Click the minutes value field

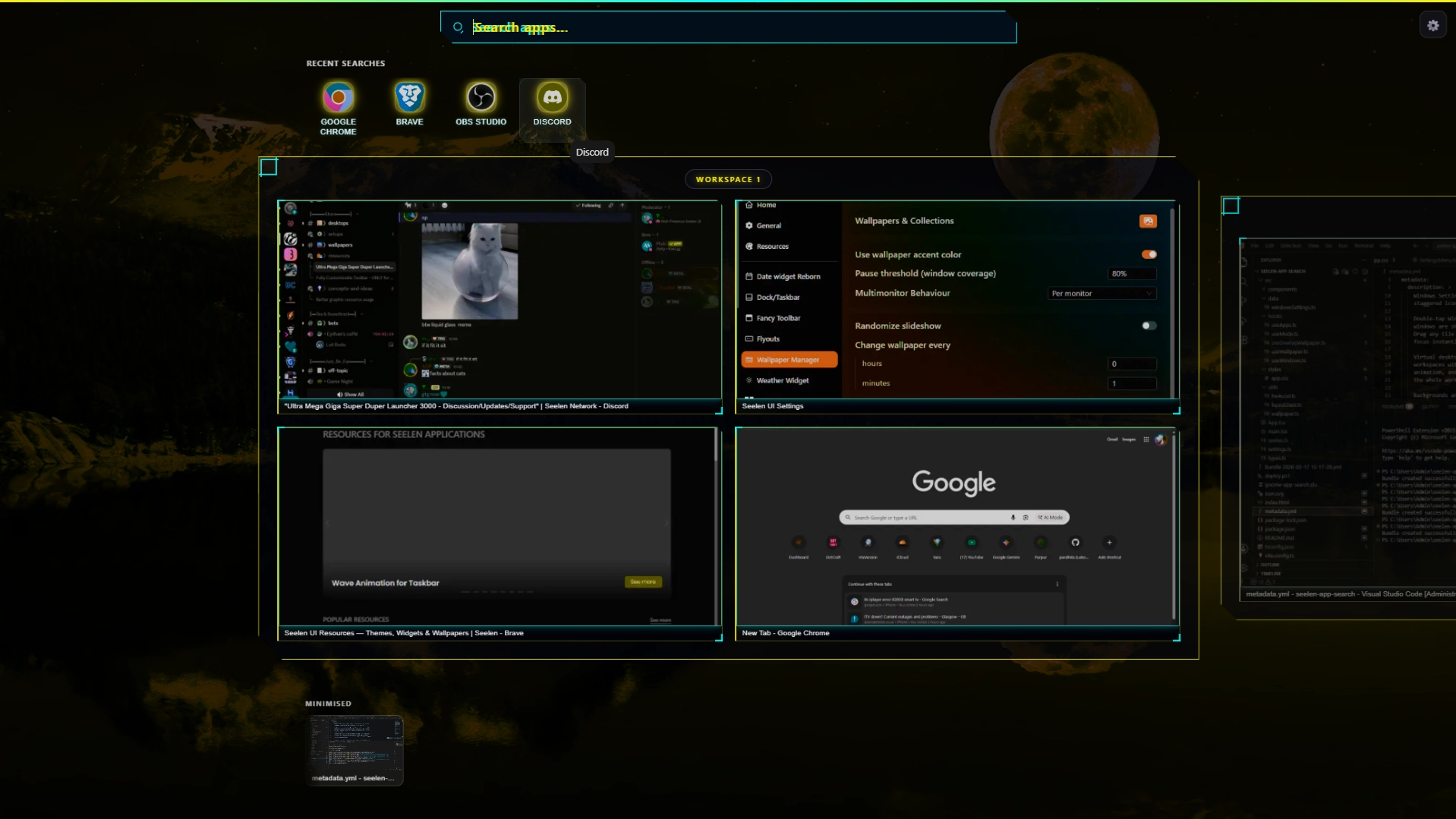tap(1132, 383)
